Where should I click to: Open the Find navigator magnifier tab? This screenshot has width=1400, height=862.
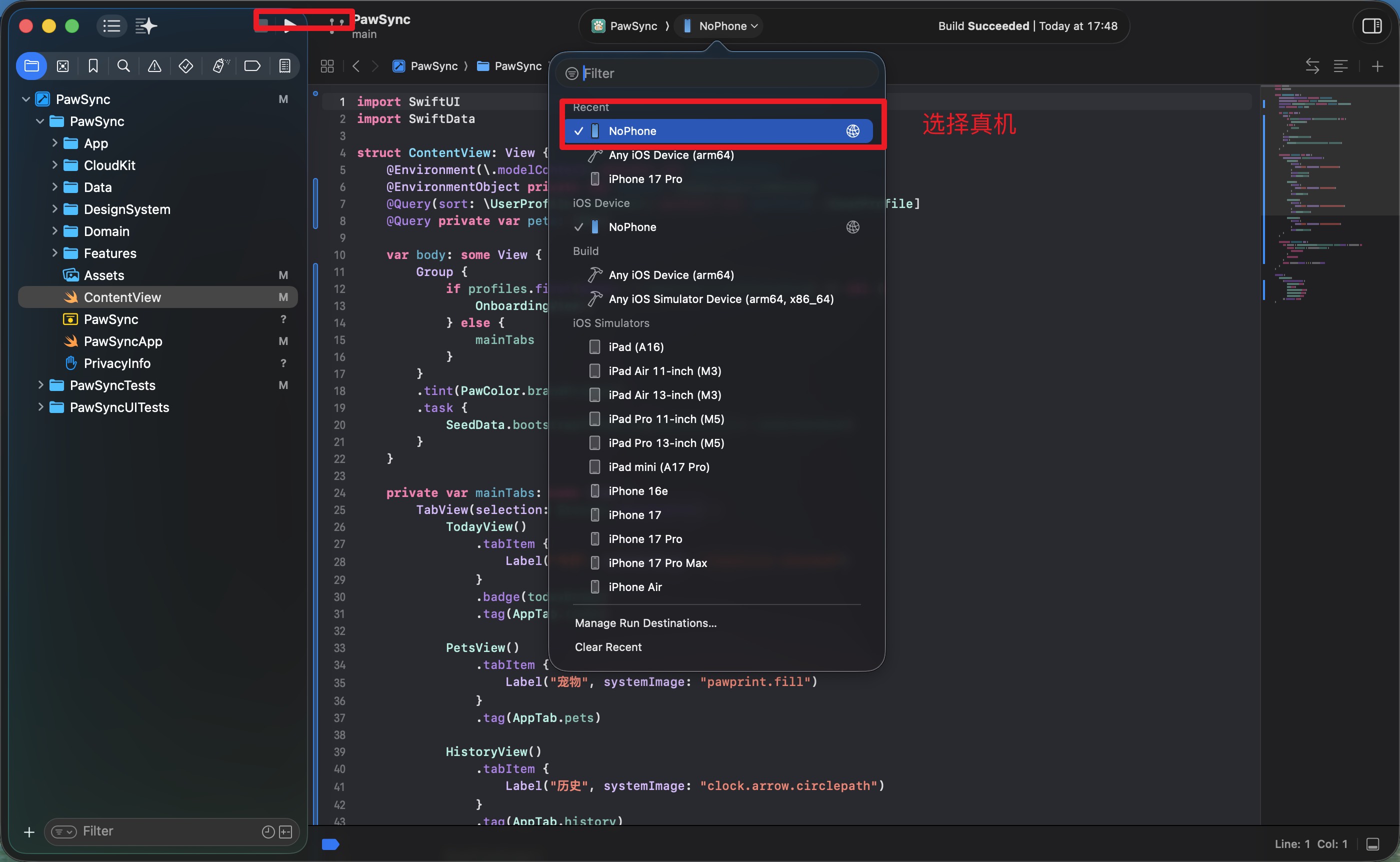(x=123, y=66)
